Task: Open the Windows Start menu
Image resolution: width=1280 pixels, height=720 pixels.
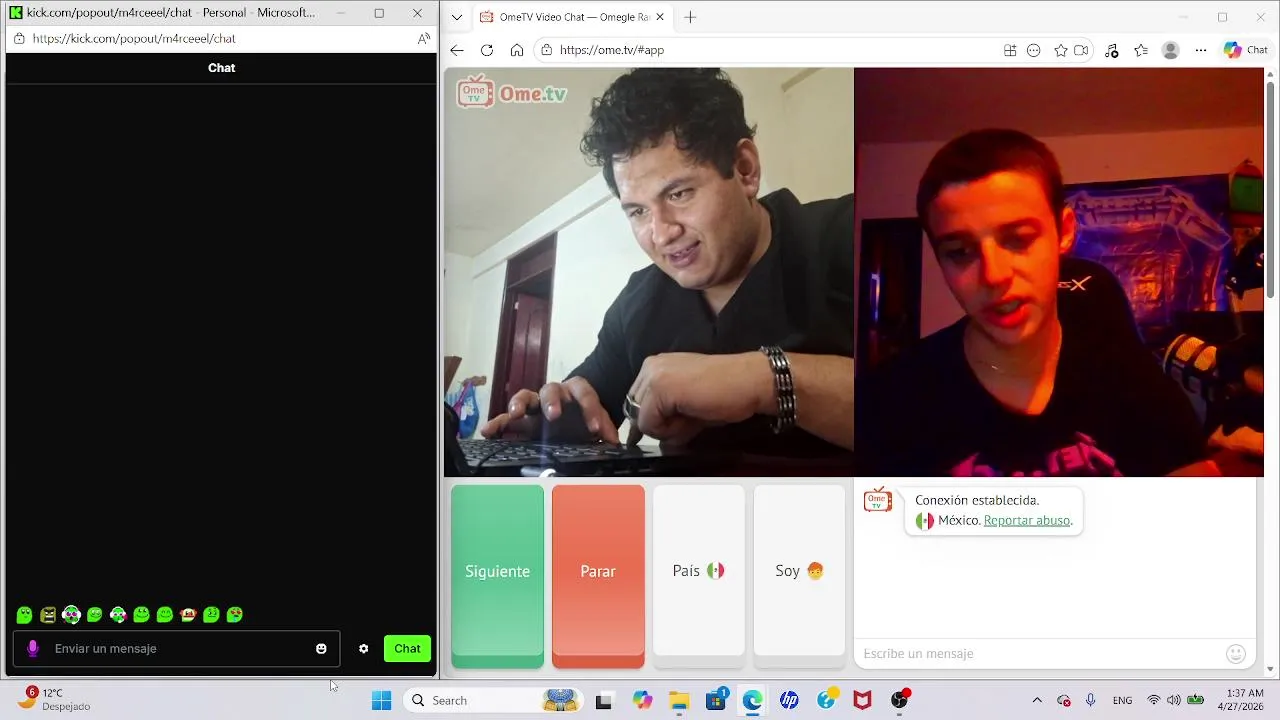Action: tap(381, 701)
